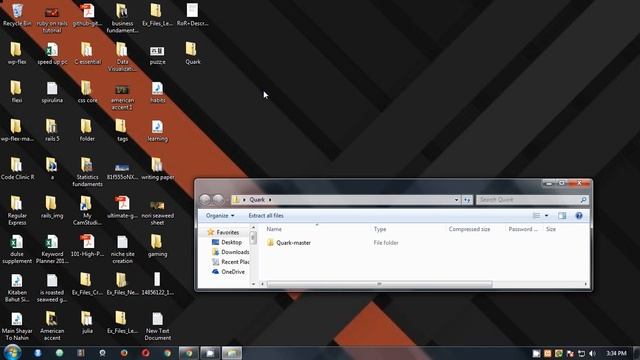Open the Recycle Bin desktop icon
Image resolution: width=640 pixels, height=360 pixels.
click(x=17, y=15)
